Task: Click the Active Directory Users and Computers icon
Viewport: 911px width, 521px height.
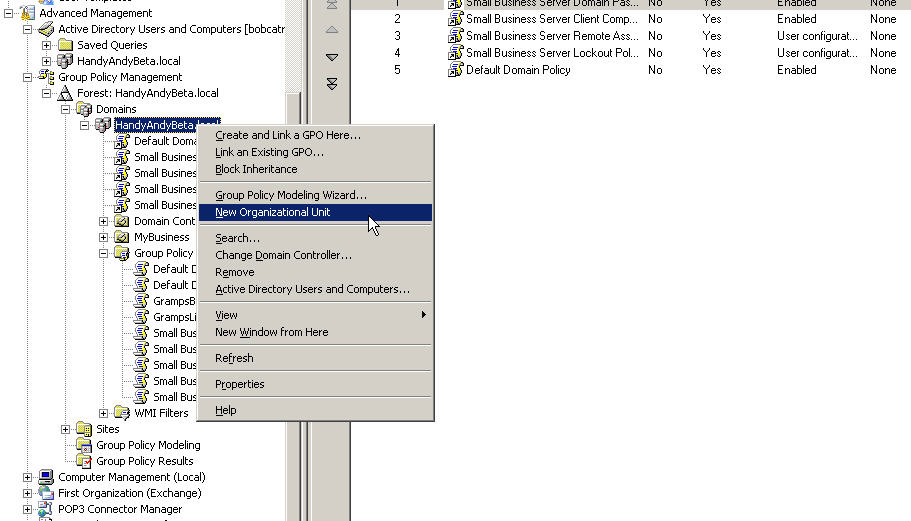Action: pos(46,29)
